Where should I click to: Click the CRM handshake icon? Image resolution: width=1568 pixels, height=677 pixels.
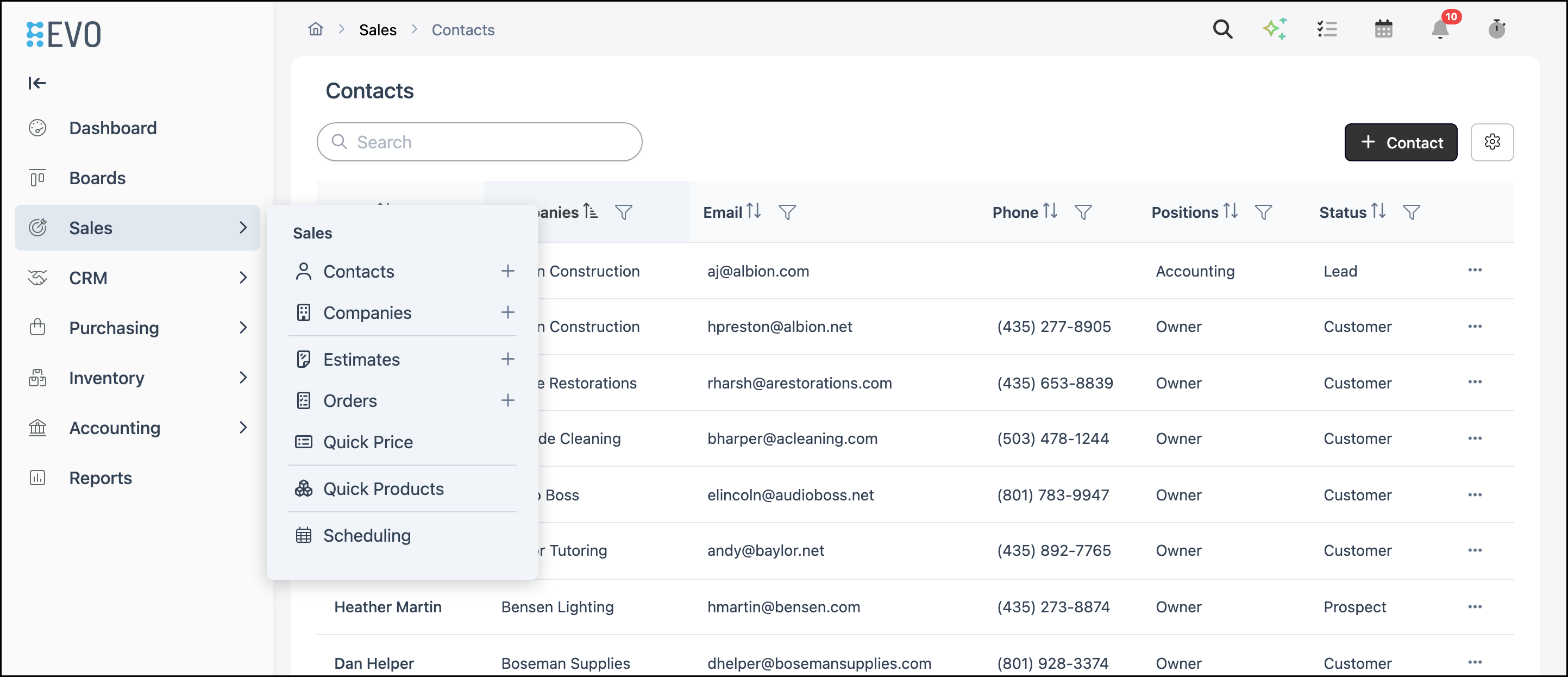pos(37,278)
